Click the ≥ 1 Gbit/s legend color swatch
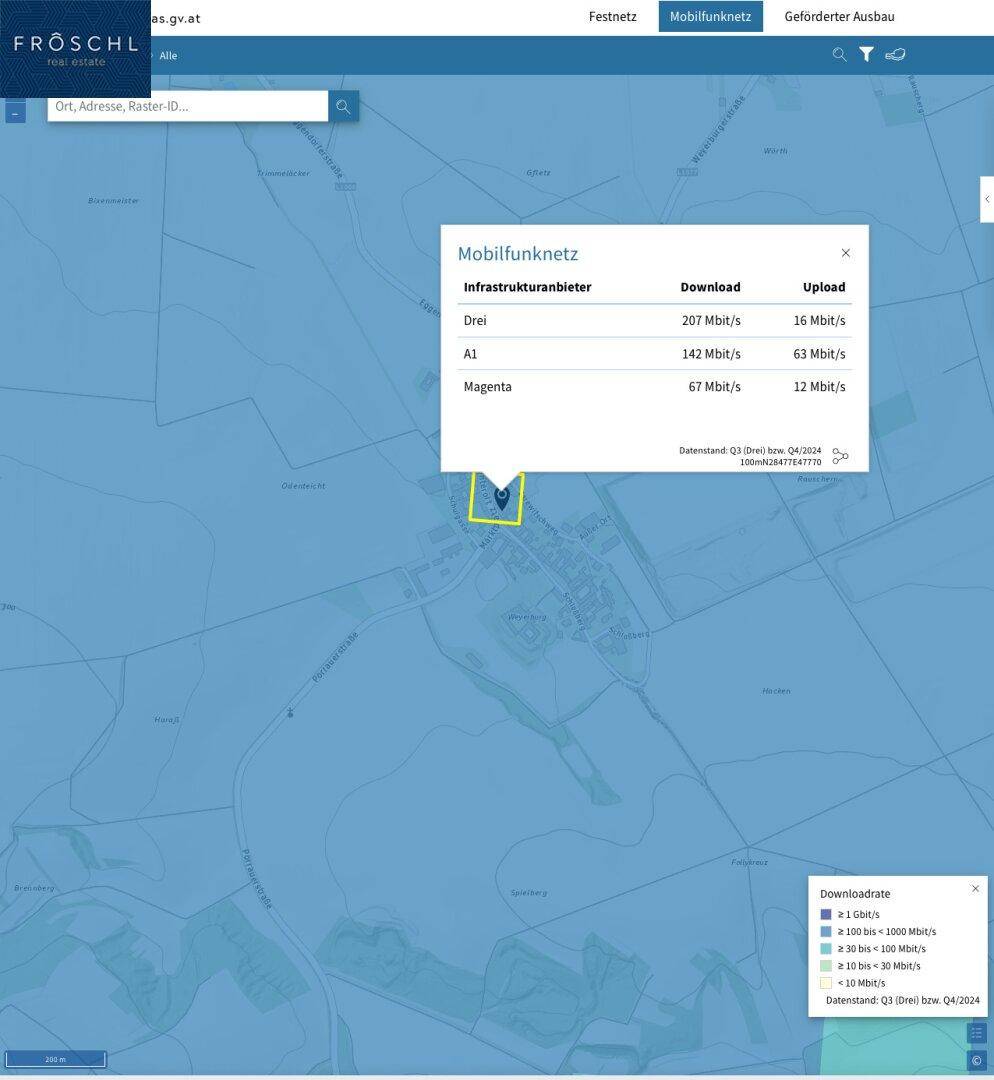Viewport: 994px width, 1080px height. click(x=826, y=914)
